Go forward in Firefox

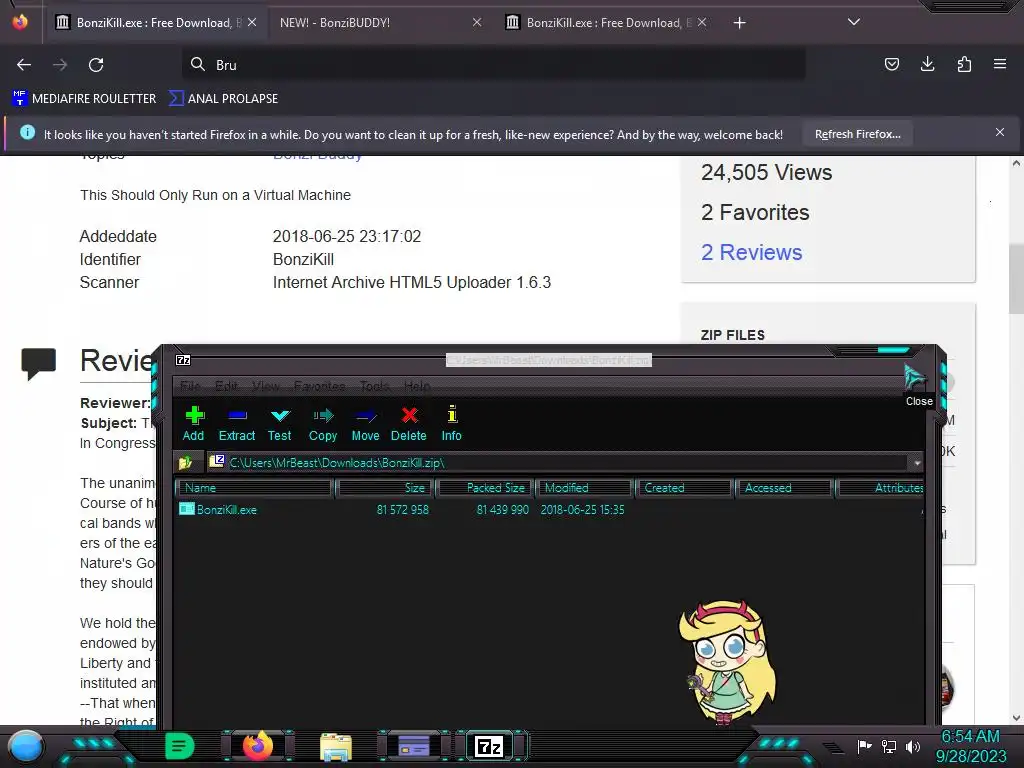click(x=60, y=65)
